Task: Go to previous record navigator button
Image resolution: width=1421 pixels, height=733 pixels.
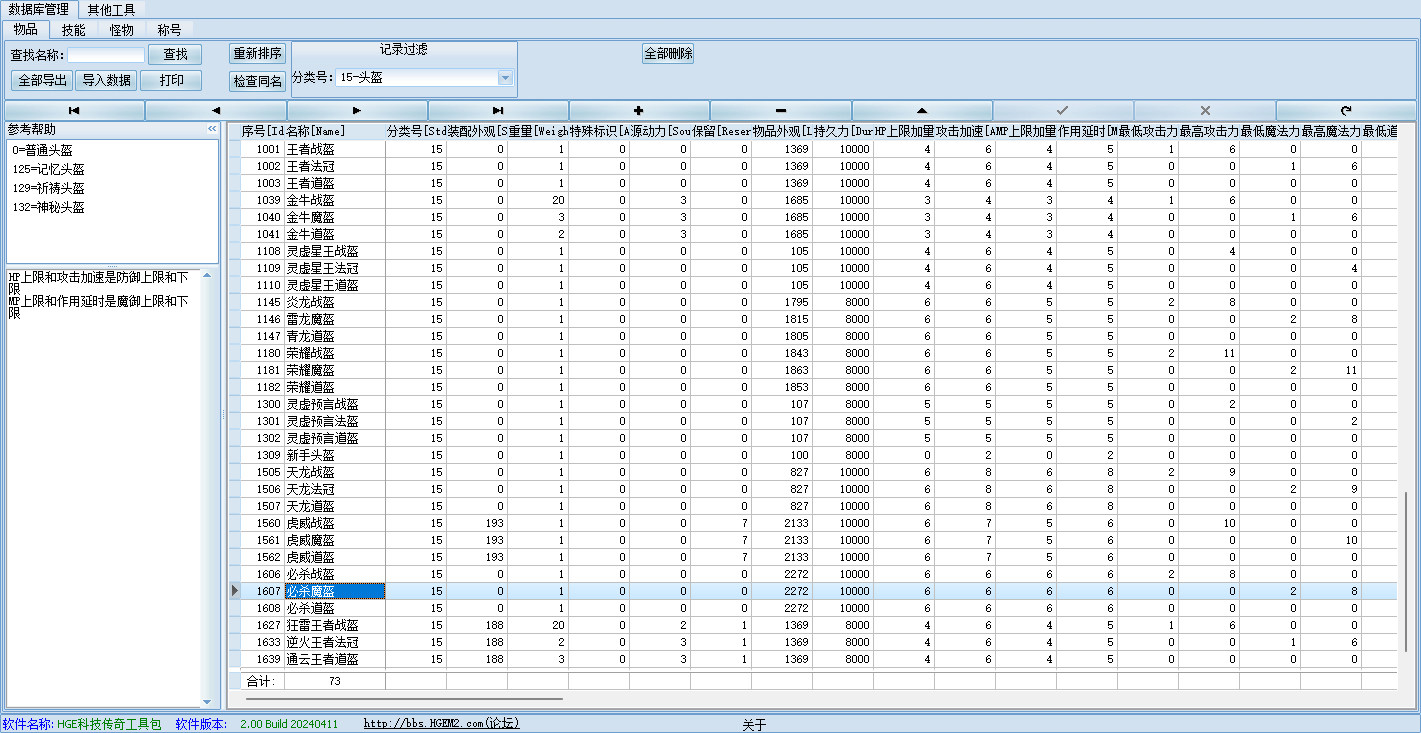Action: (216, 110)
